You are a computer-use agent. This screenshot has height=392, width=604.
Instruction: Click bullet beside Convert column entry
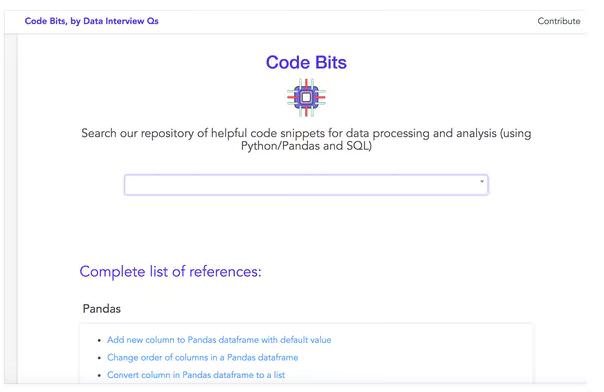(x=99, y=375)
